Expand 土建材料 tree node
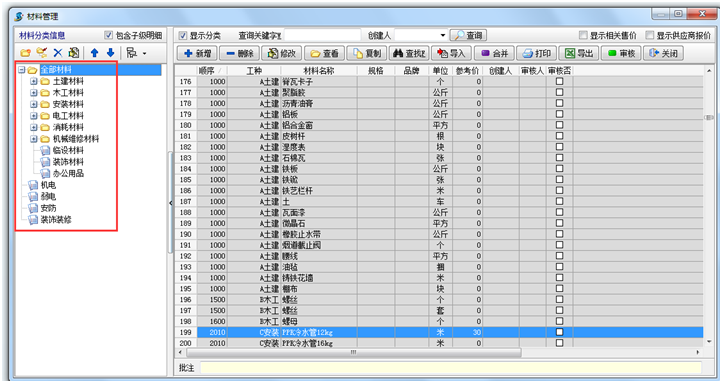The image size is (722, 383). tap(33, 81)
